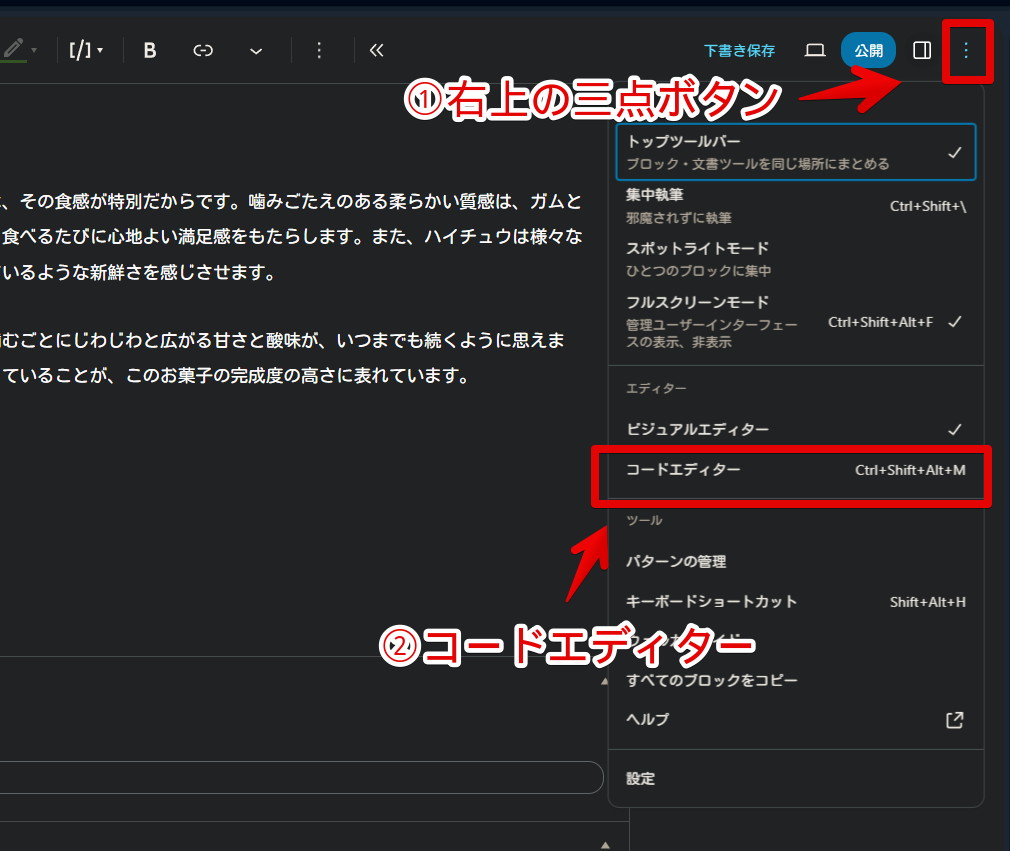The height and width of the screenshot is (851, 1010).
Task: Toggle フルスクリーンモード
Action: coord(796,321)
